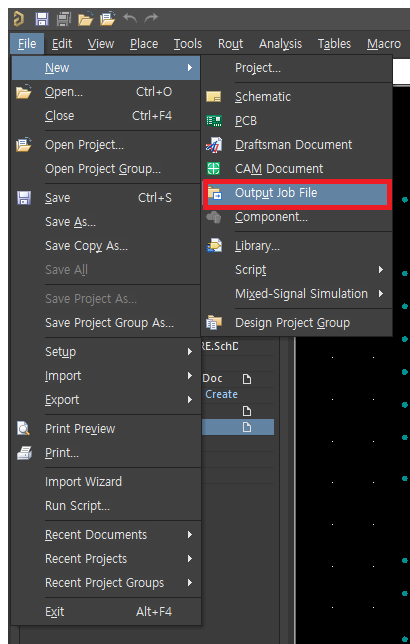Expand the Import submenu
This screenshot has height=644, width=410.
click(x=189, y=375)
